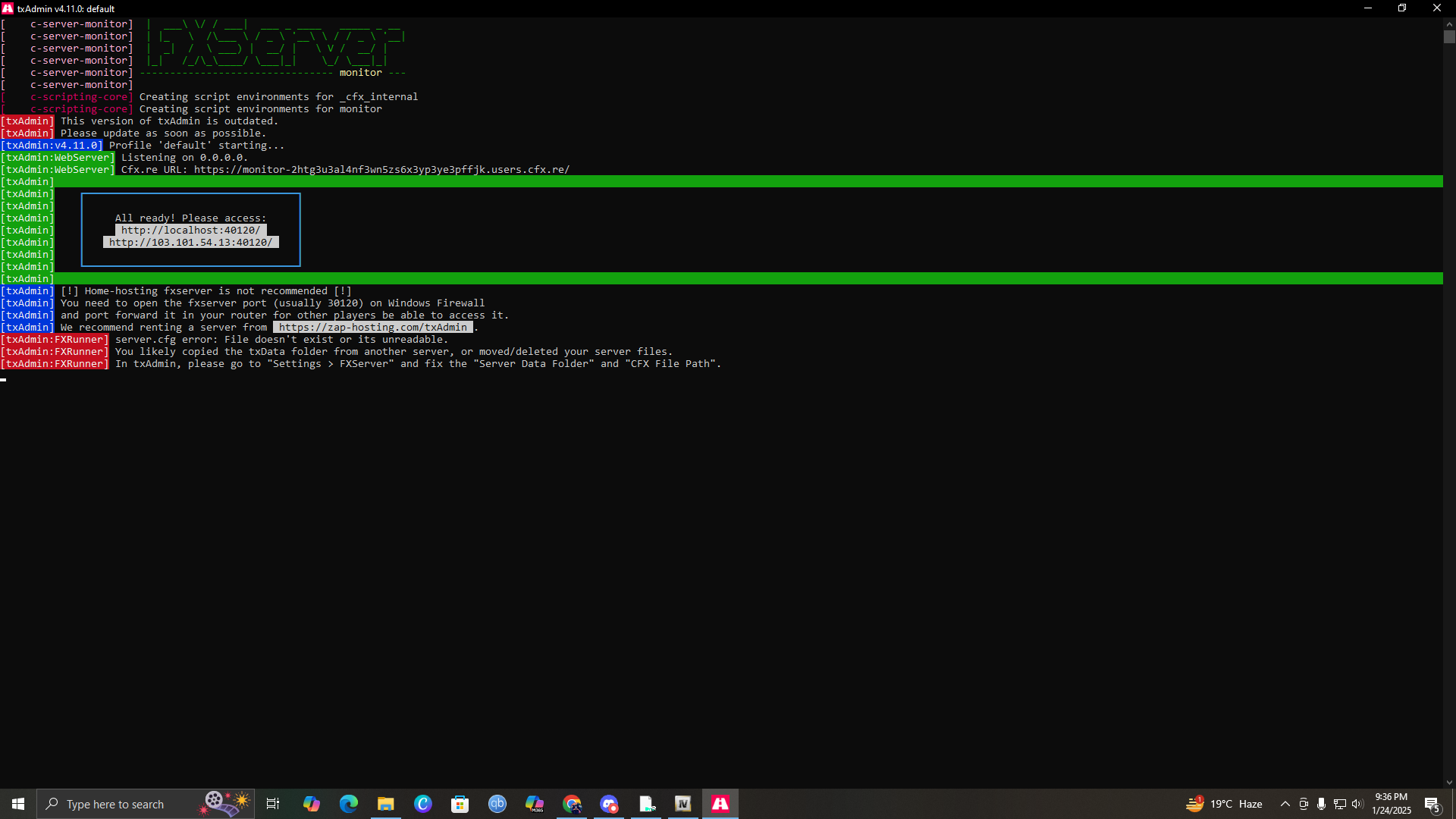Launch Copilot from the taskbar
This screenshot has width=1456, height=819.
[x=312, y=804]
